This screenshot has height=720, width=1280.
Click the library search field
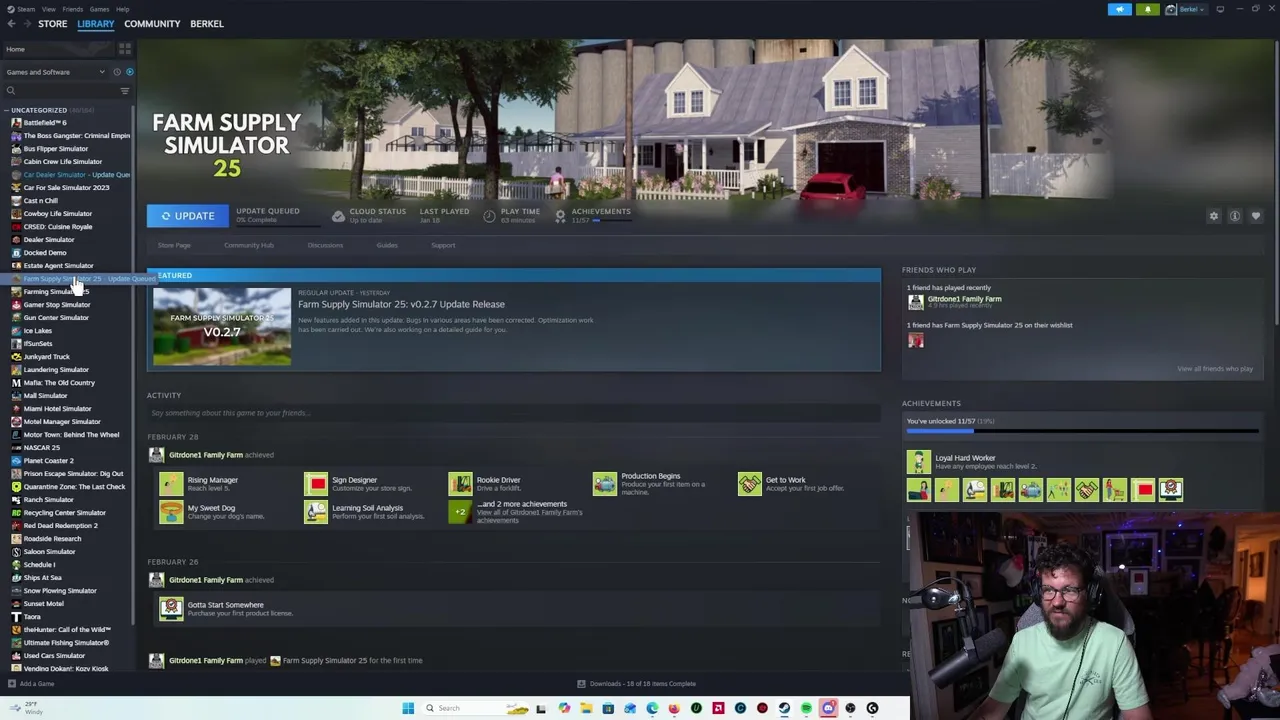tap(60, 91)
